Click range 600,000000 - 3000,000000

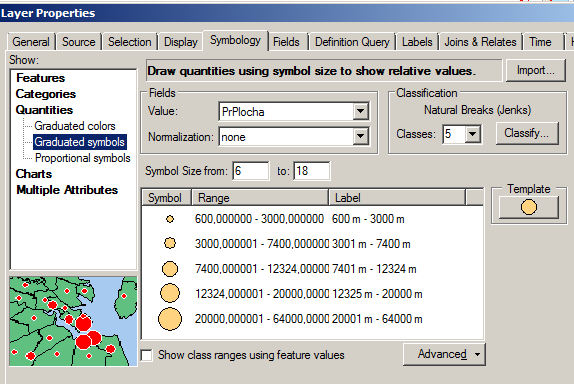[259, 219]
